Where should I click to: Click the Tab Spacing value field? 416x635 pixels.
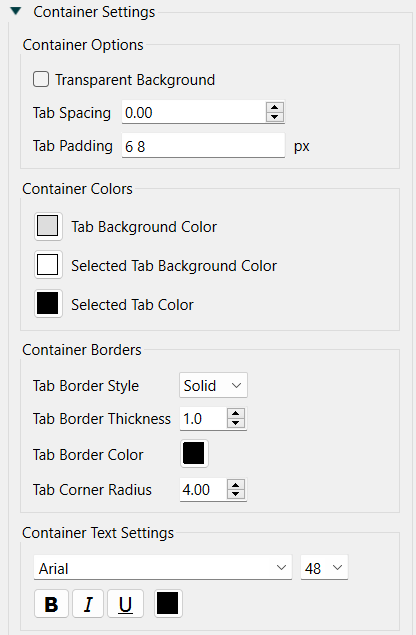point(194,112)
